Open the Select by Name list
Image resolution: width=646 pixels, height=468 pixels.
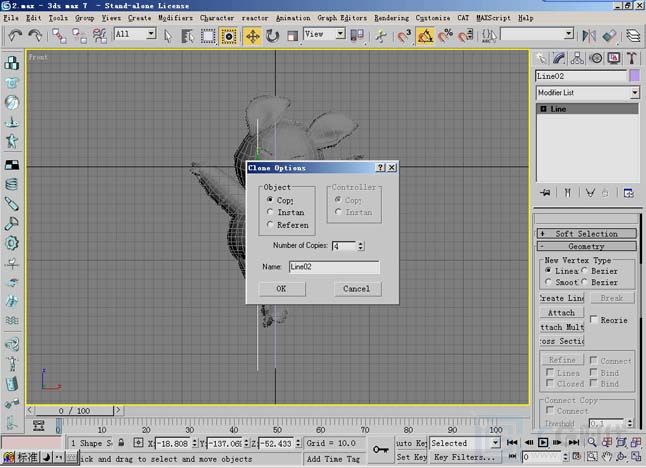[188, 36]
